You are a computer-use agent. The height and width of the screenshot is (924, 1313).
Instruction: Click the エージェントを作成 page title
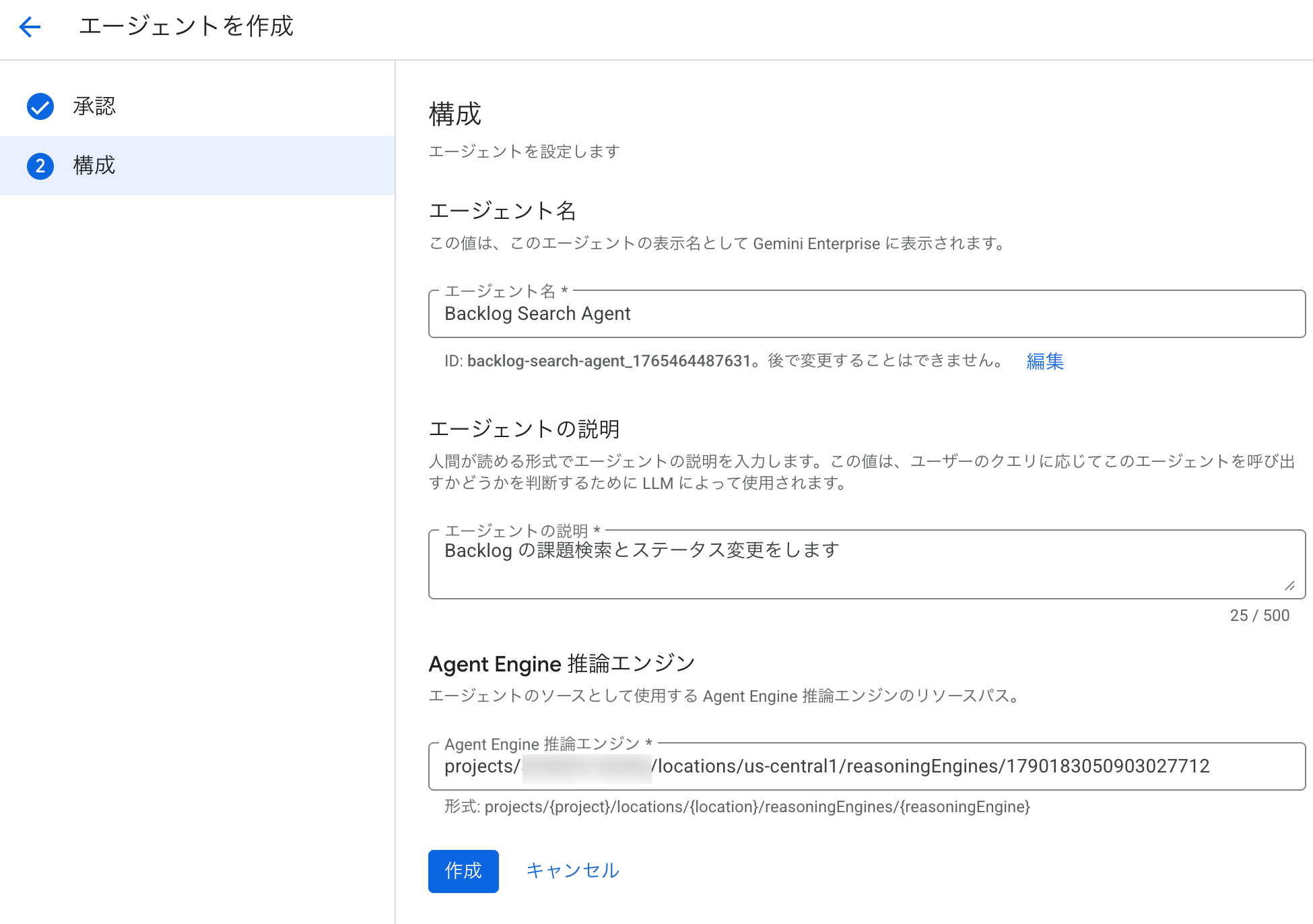187,27
